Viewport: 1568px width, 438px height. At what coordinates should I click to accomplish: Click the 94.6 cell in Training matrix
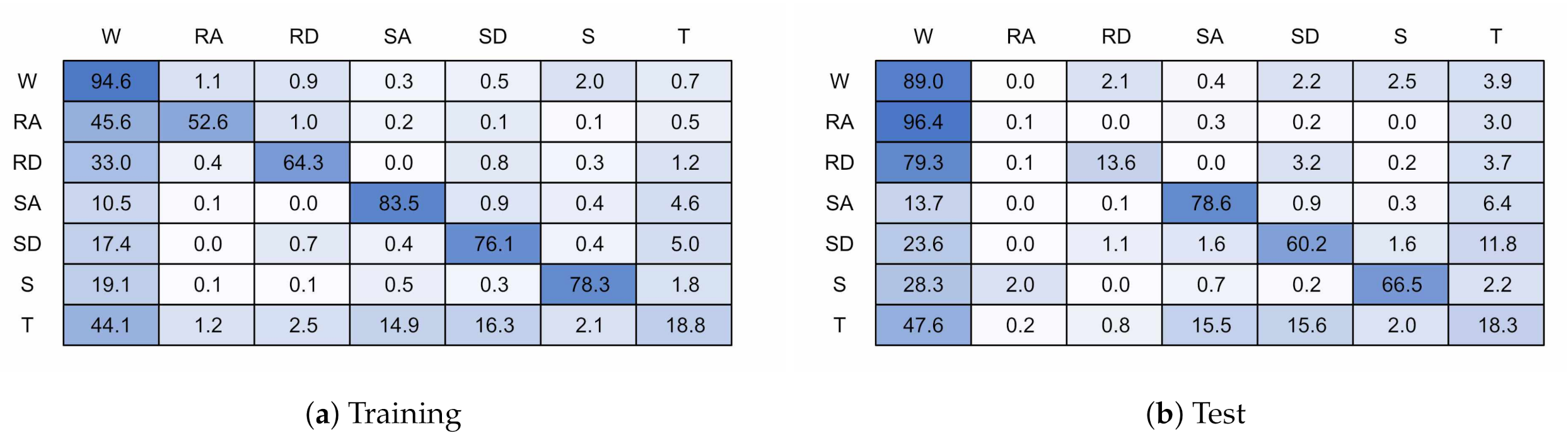(x=111, y=81)
